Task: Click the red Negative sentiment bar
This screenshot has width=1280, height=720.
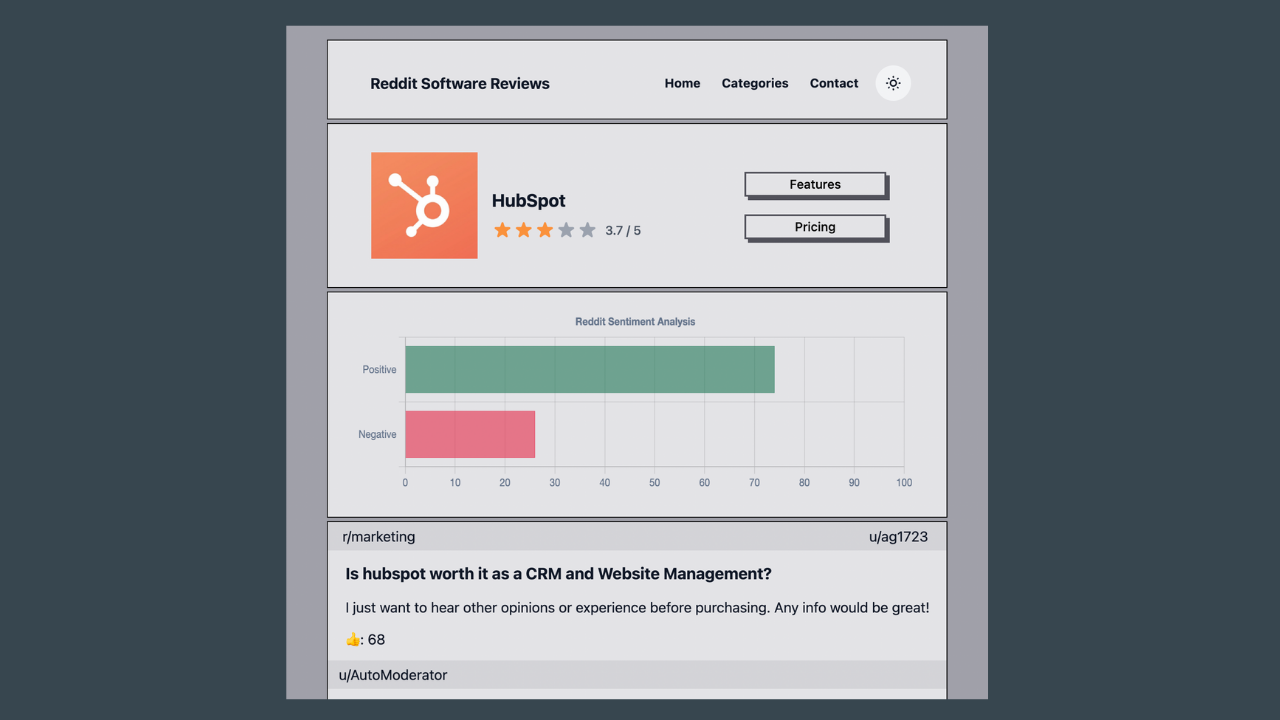Action: coord(470,434)
